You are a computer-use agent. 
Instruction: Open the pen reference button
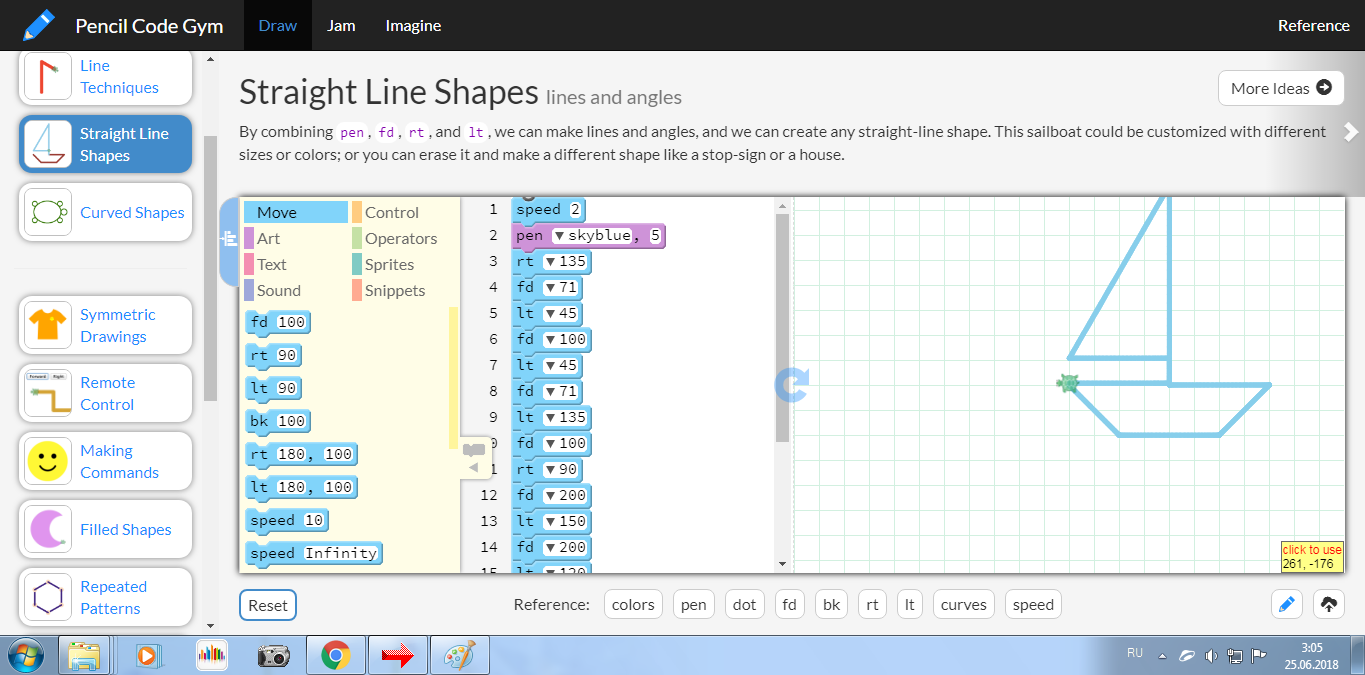(694, 604)
